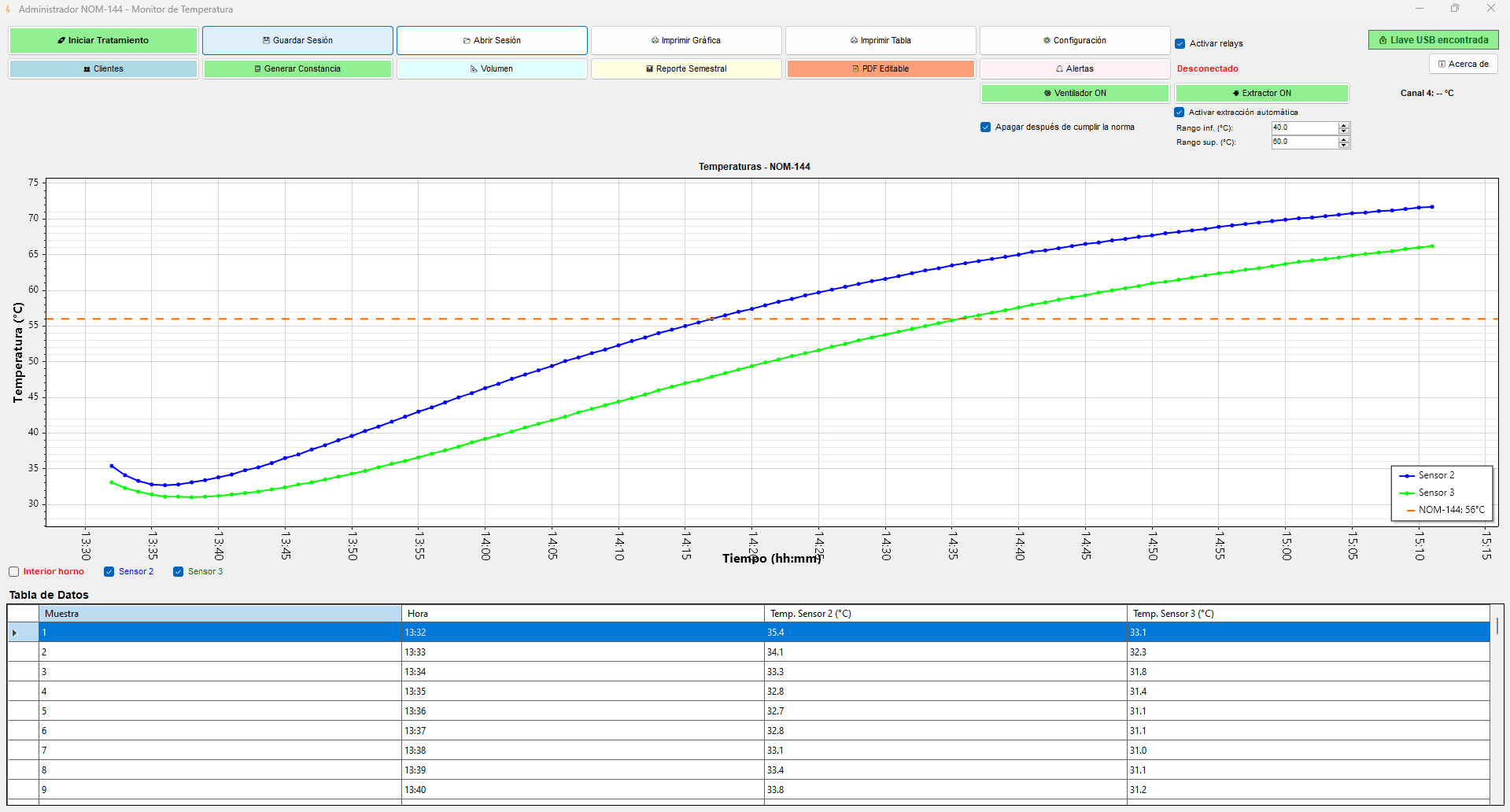The image size is (1510, 812).
Task: Open Configuración settings
Action: 1075,40
